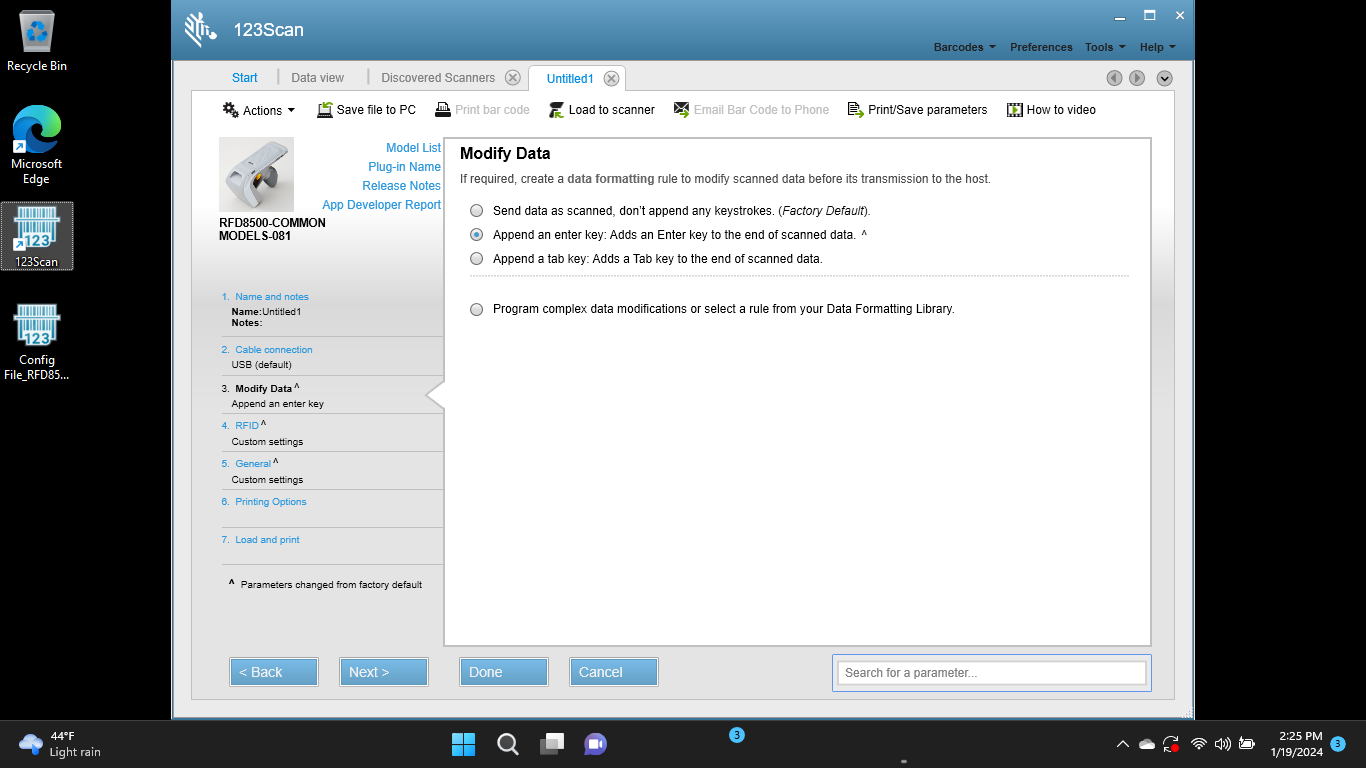
Task: Click the 123Scan logo in title bar
Action: [x=201, y=30]
